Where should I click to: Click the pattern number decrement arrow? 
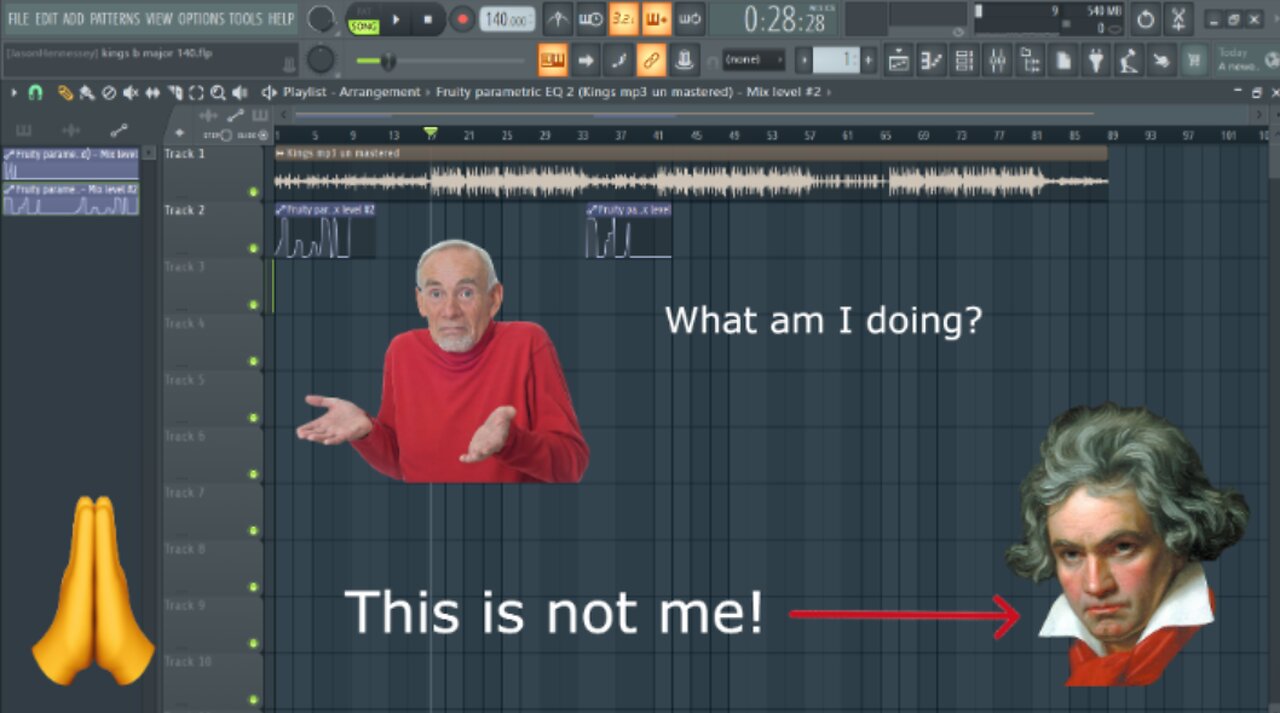click(804, 61)
